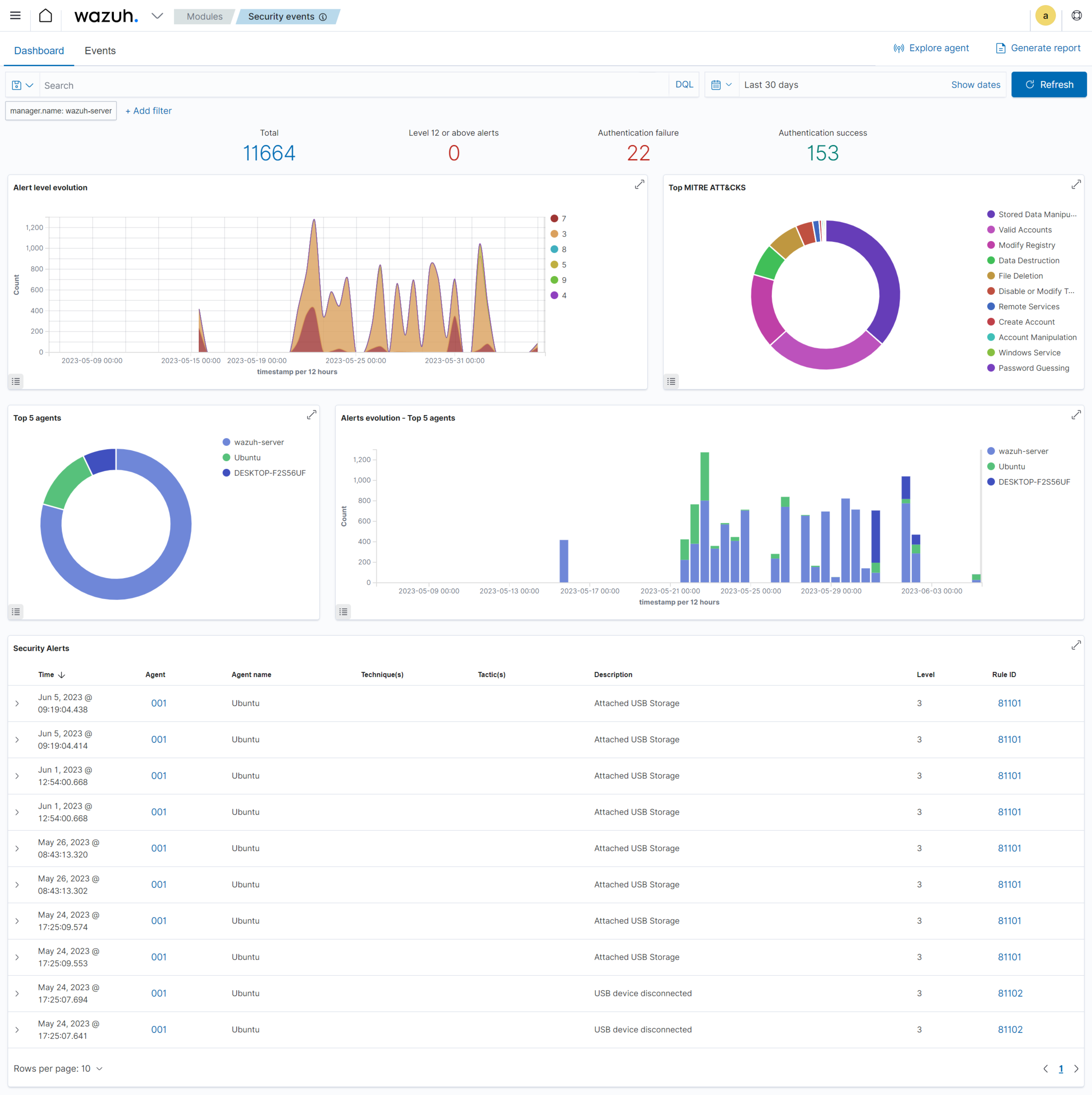Image resolution: width=1092 pixels, height=1095 pixels.
Task: Maximize the Top 5 agents panel
Action: pos(311,415)
